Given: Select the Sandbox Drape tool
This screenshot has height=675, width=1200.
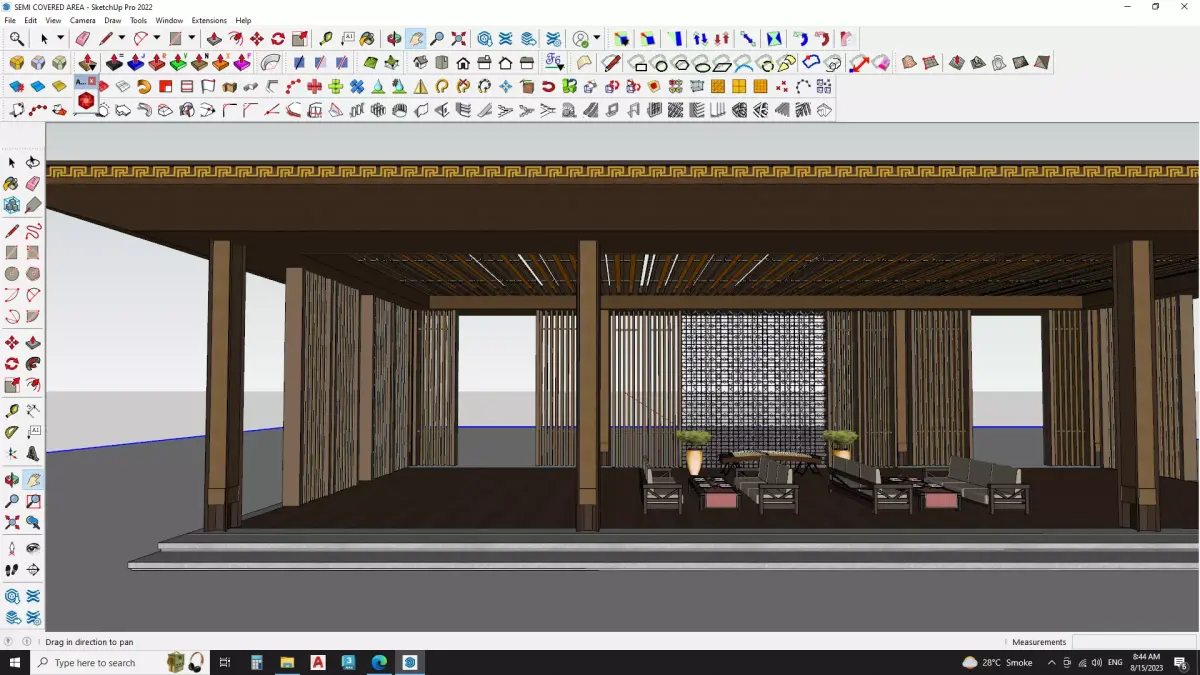Looking at the screenshot, I should [x=999, y=62].
